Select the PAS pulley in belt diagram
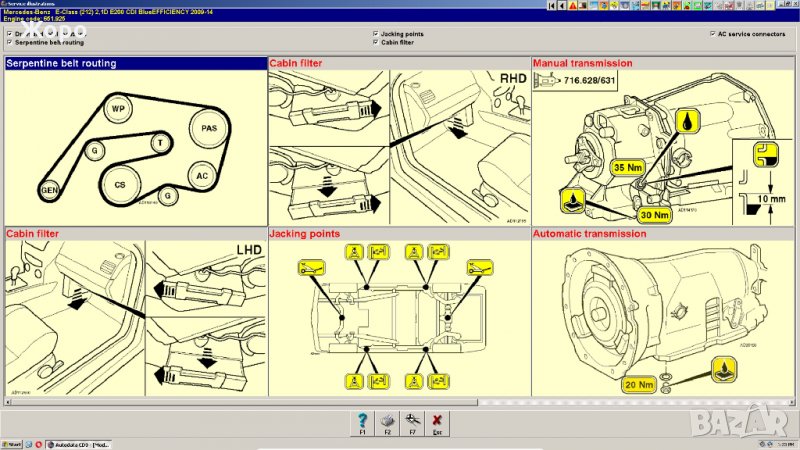The width and height of the screenshot is (800, 450). pyautogui.click(x=208, y=128)
